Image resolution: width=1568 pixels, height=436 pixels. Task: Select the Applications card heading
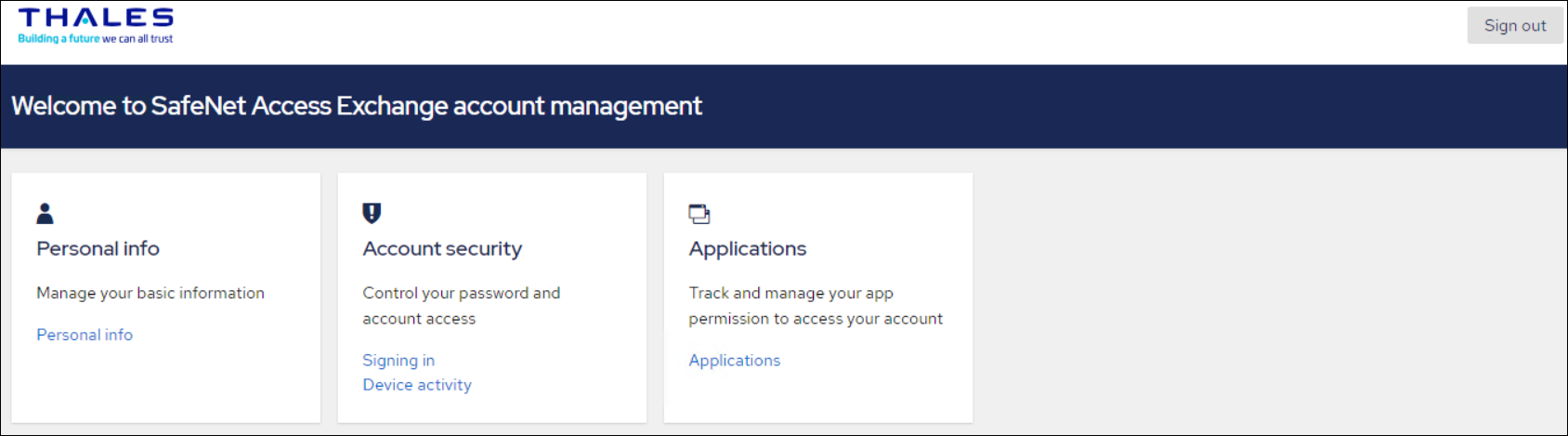[x=747, y=249]
